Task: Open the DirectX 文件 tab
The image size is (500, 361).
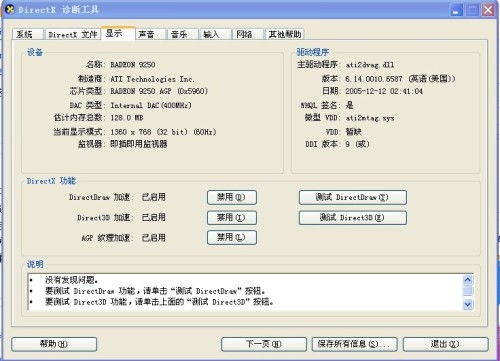Action: pos(73,34)
